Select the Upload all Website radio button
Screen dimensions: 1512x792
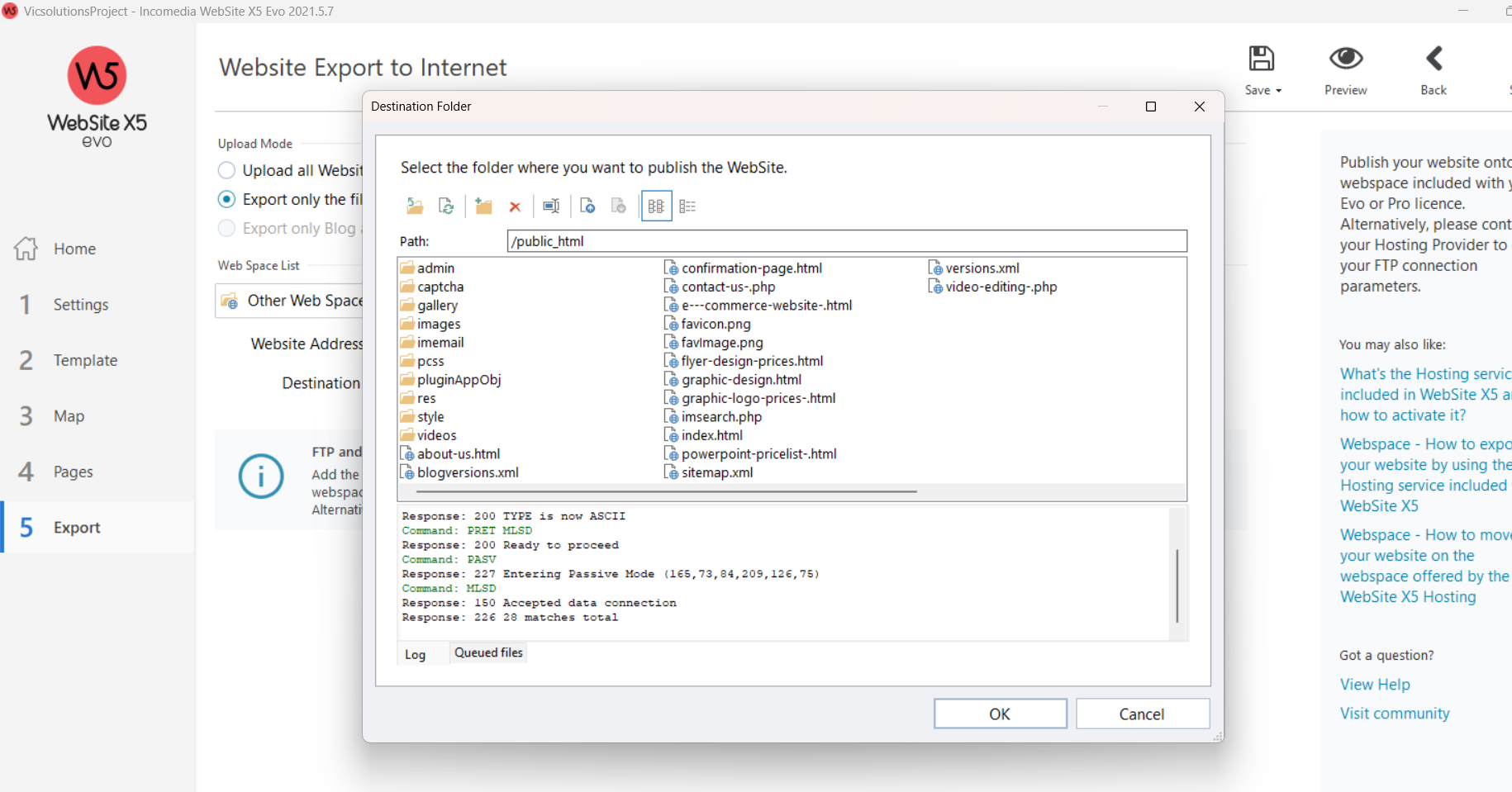click(226, 171)
